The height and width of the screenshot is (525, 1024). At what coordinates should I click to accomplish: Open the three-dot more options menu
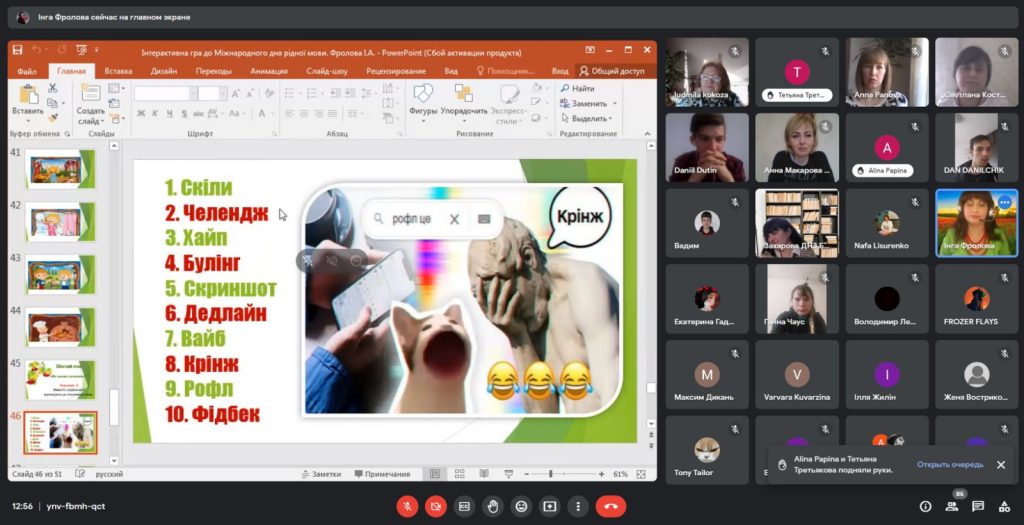click(x=577, y=506)
